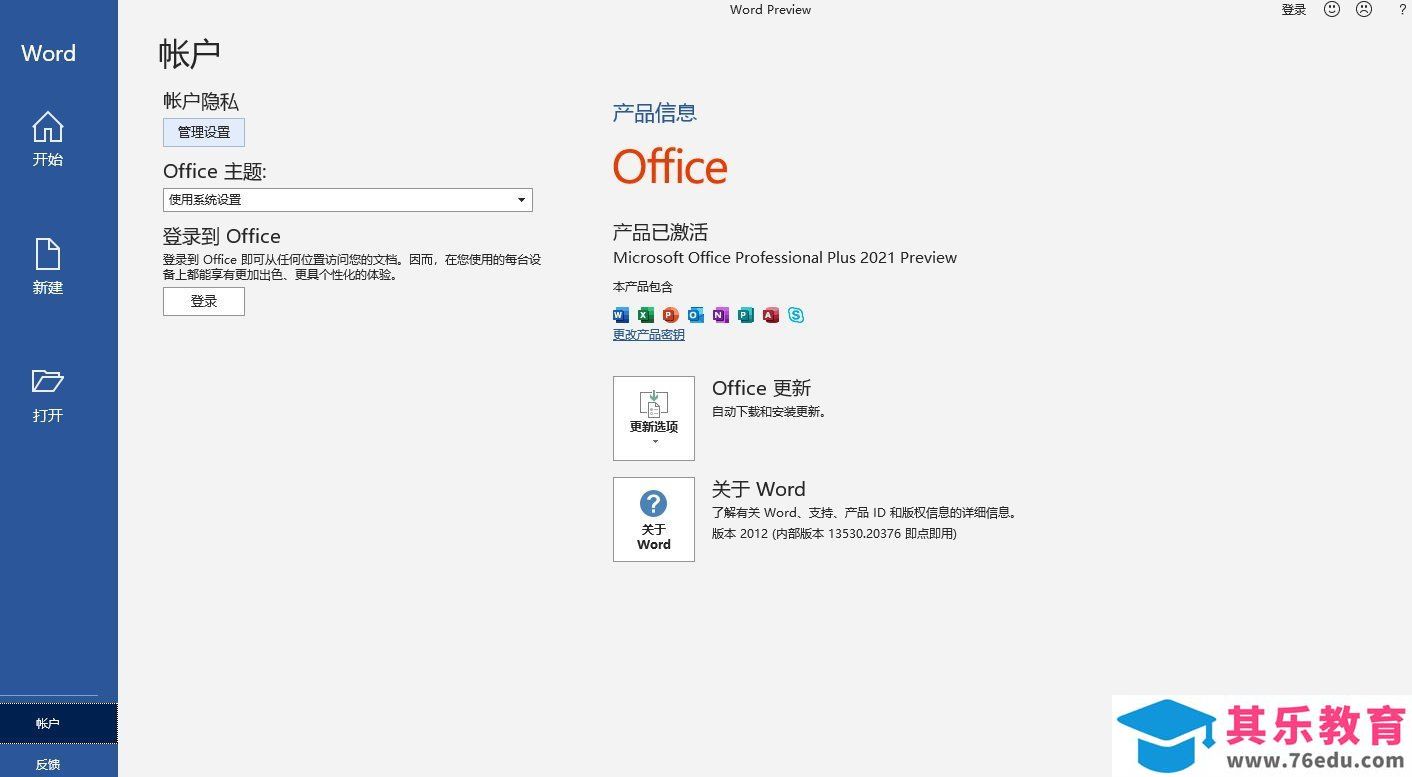
Task: Click the Word product icon
Action: 621,315
